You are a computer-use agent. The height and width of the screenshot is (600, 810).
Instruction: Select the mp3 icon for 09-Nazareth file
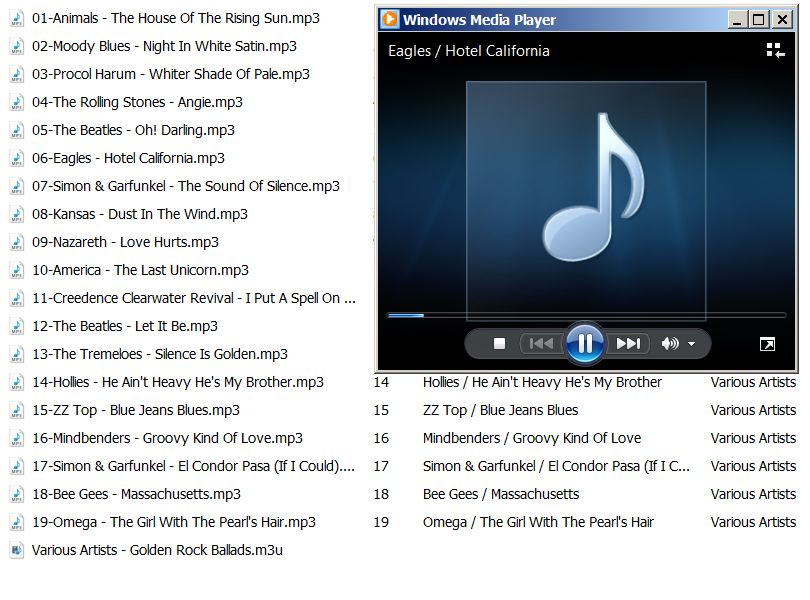[17, 242]
